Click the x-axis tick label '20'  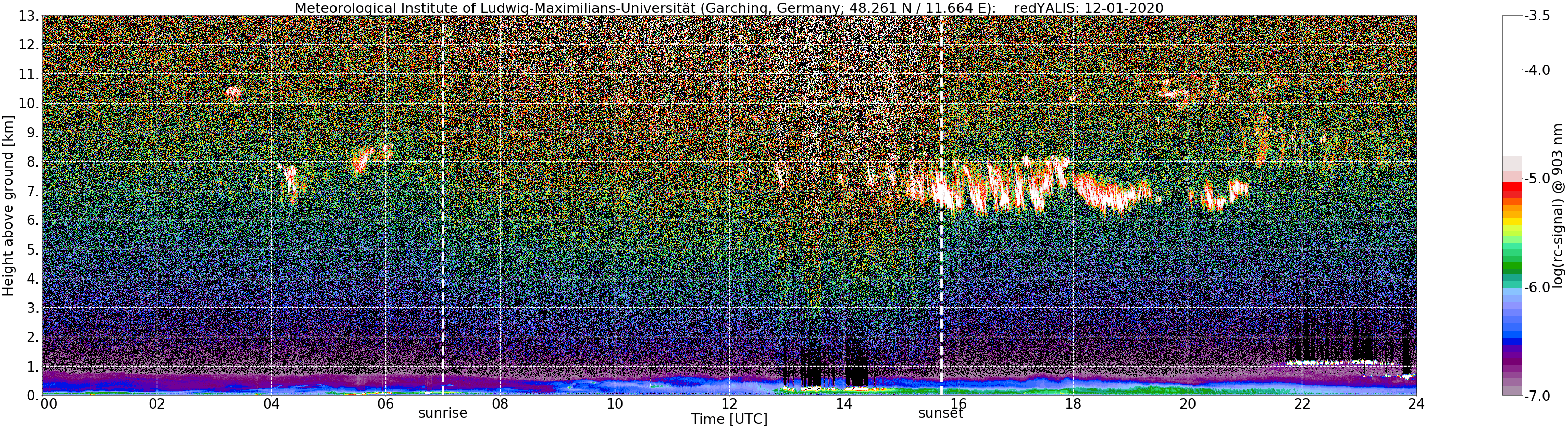pyautogui.click(x=1188, y=404)
